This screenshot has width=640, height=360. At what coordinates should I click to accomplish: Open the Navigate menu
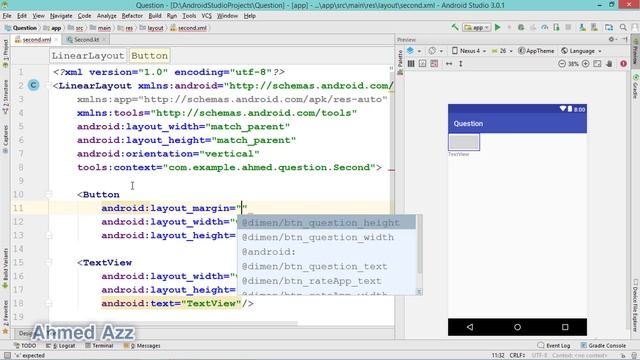point(61,16)
